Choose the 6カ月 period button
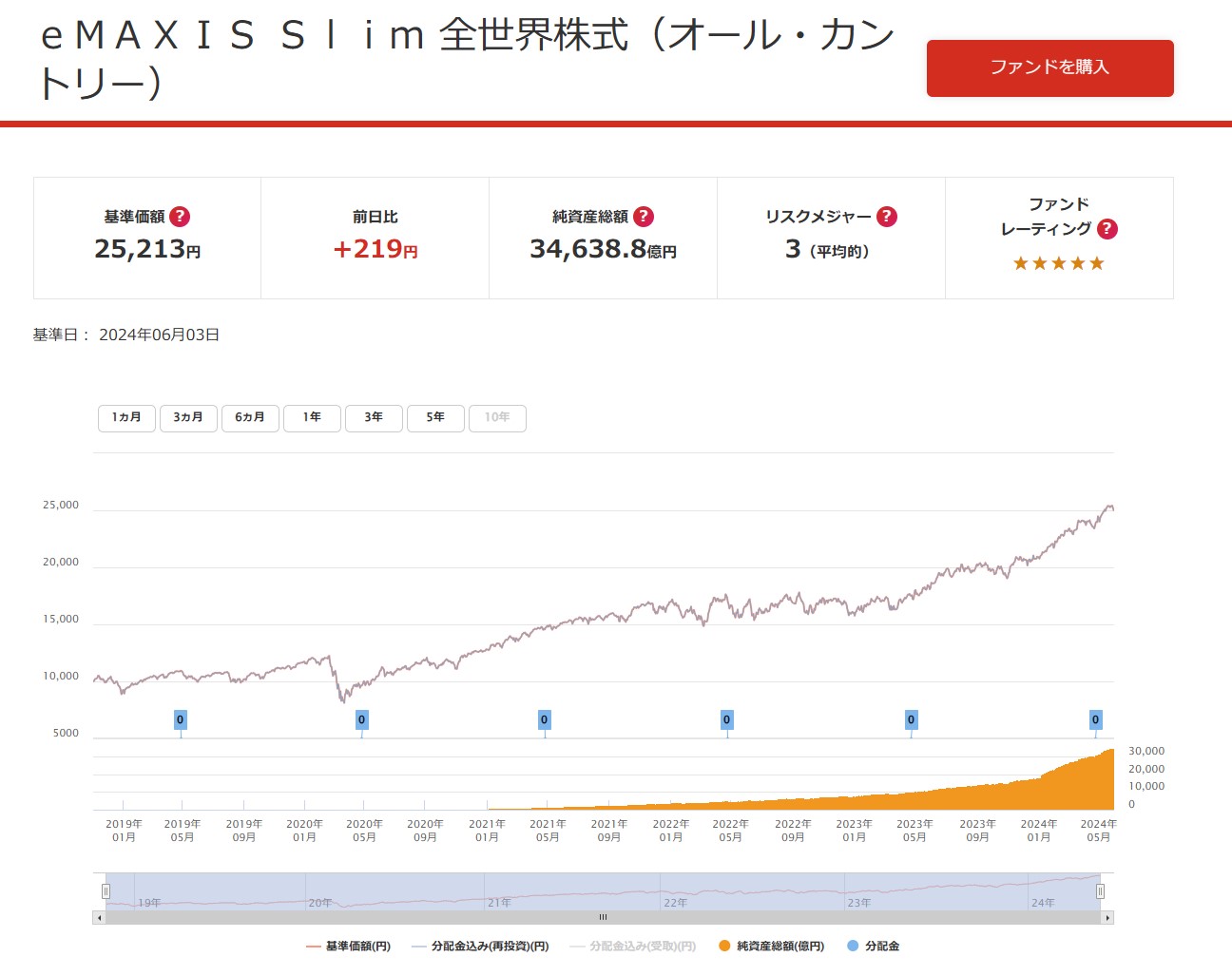Screen dimensions: 1232x976 tap(250, 418)
